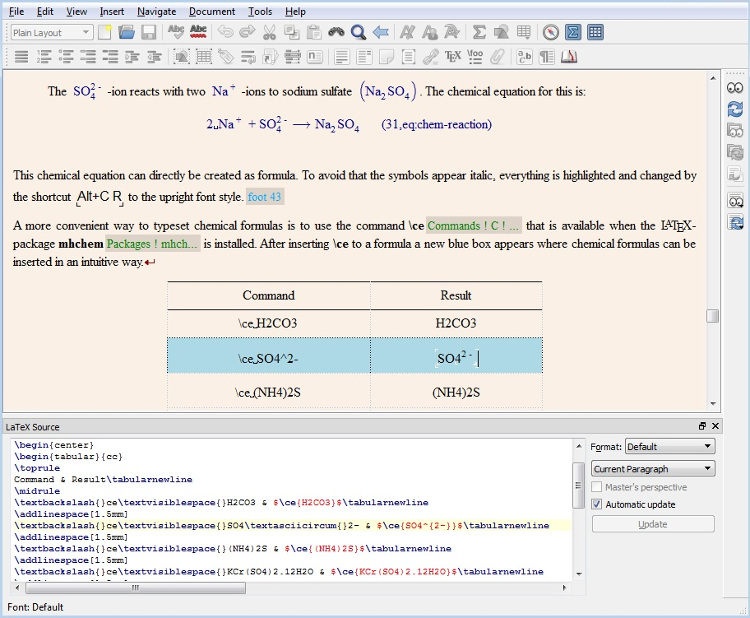Click the Packages ! mhch... index inset
Viewport: 750px width, 618px height.
pos(152,244)
